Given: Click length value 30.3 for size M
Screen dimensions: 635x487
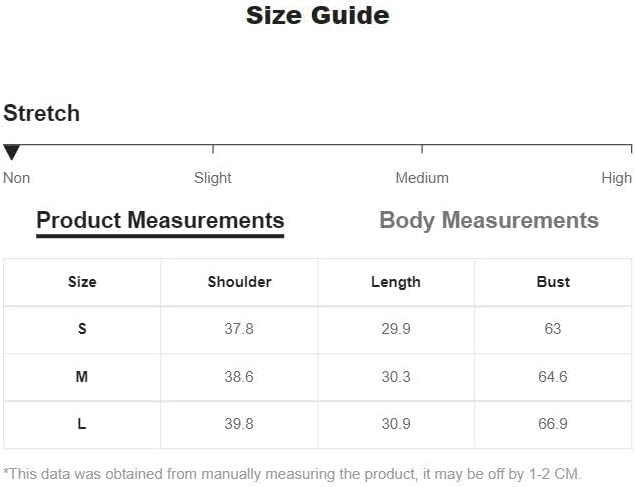Looking at the screenshot, I should [396, 377].
